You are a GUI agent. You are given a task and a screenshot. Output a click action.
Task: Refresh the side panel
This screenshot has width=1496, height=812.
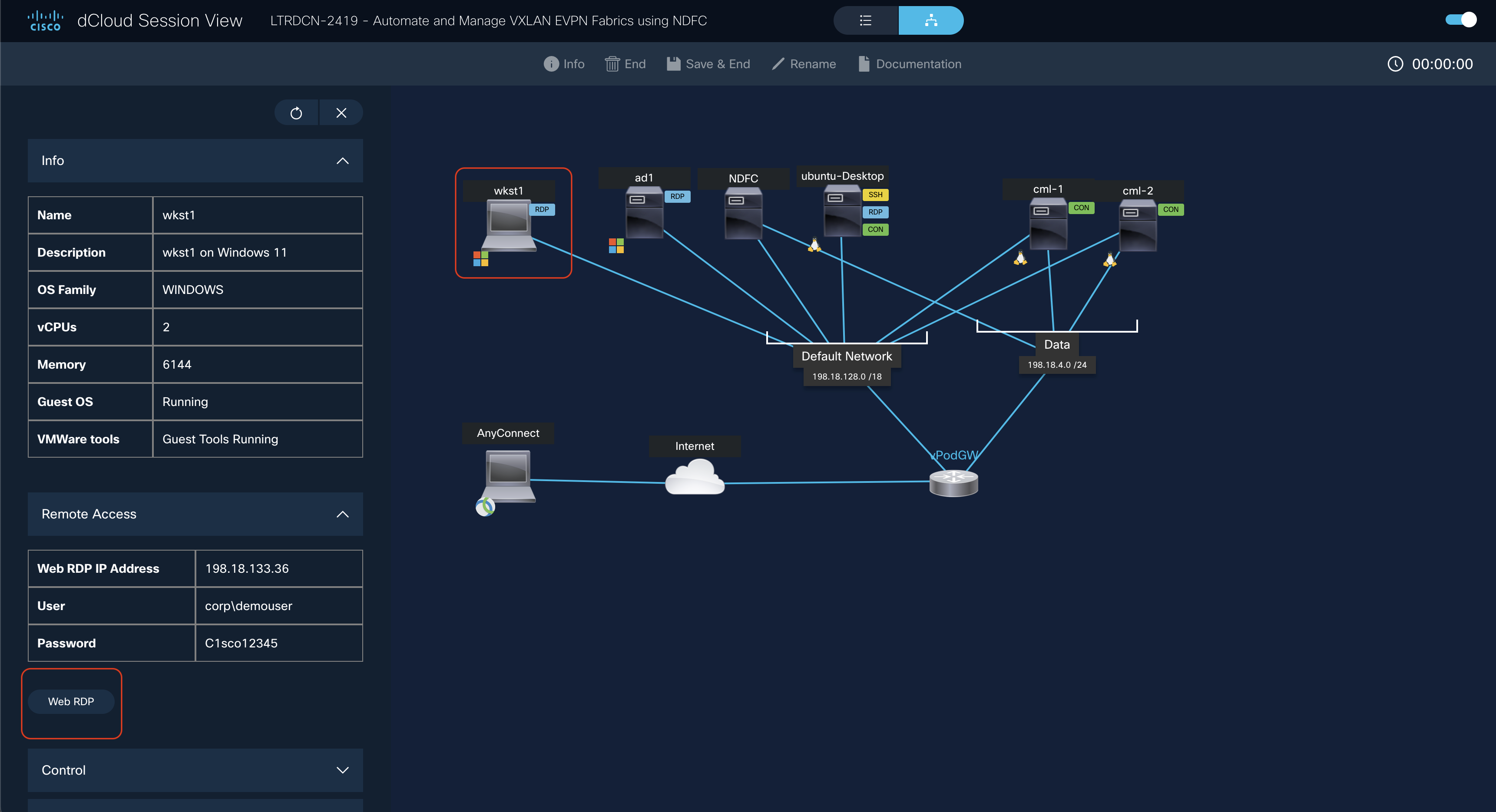[296, 112]
